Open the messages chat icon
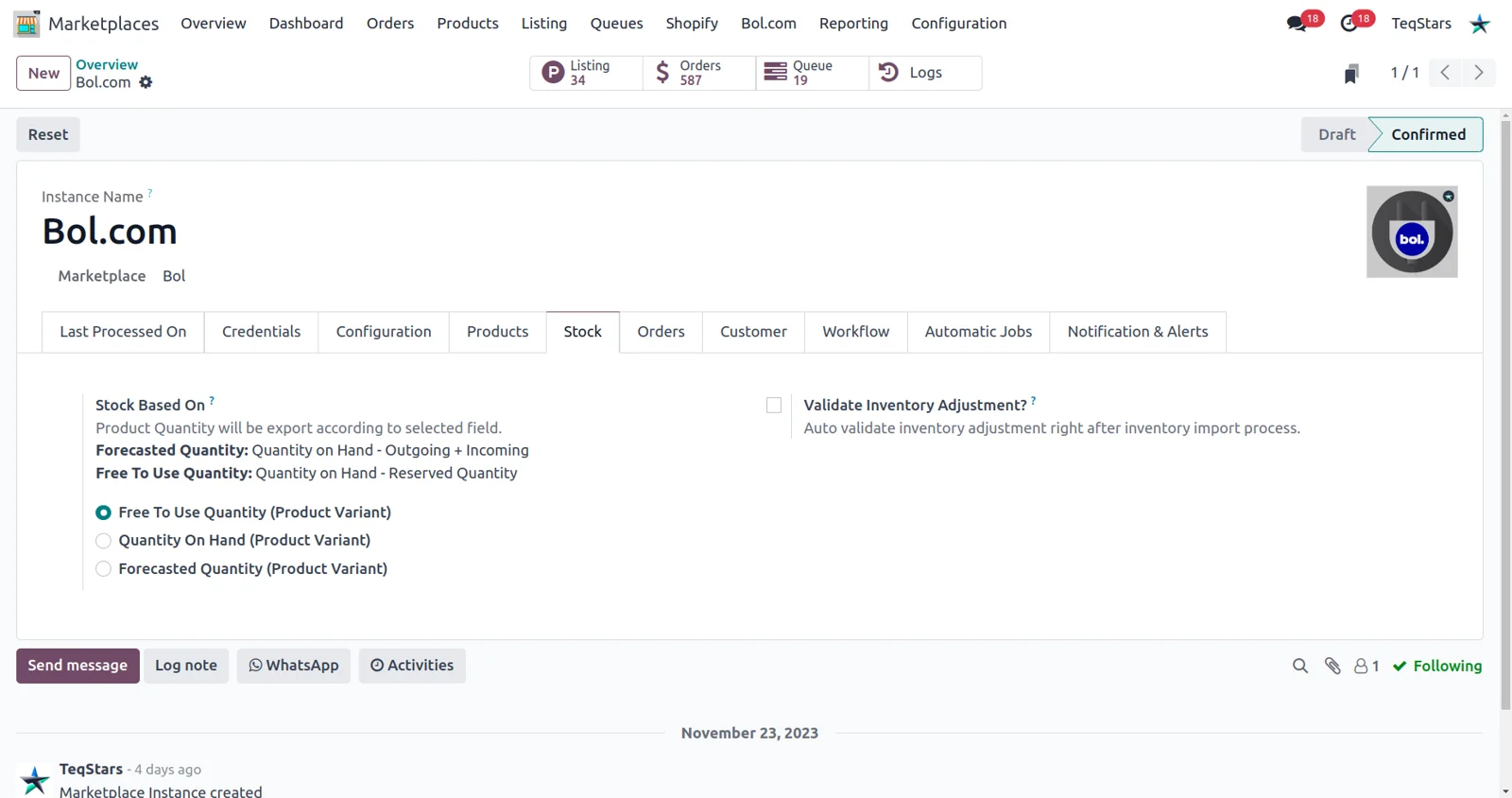This screenshot has height=798, width=1512. (1297, 24)
